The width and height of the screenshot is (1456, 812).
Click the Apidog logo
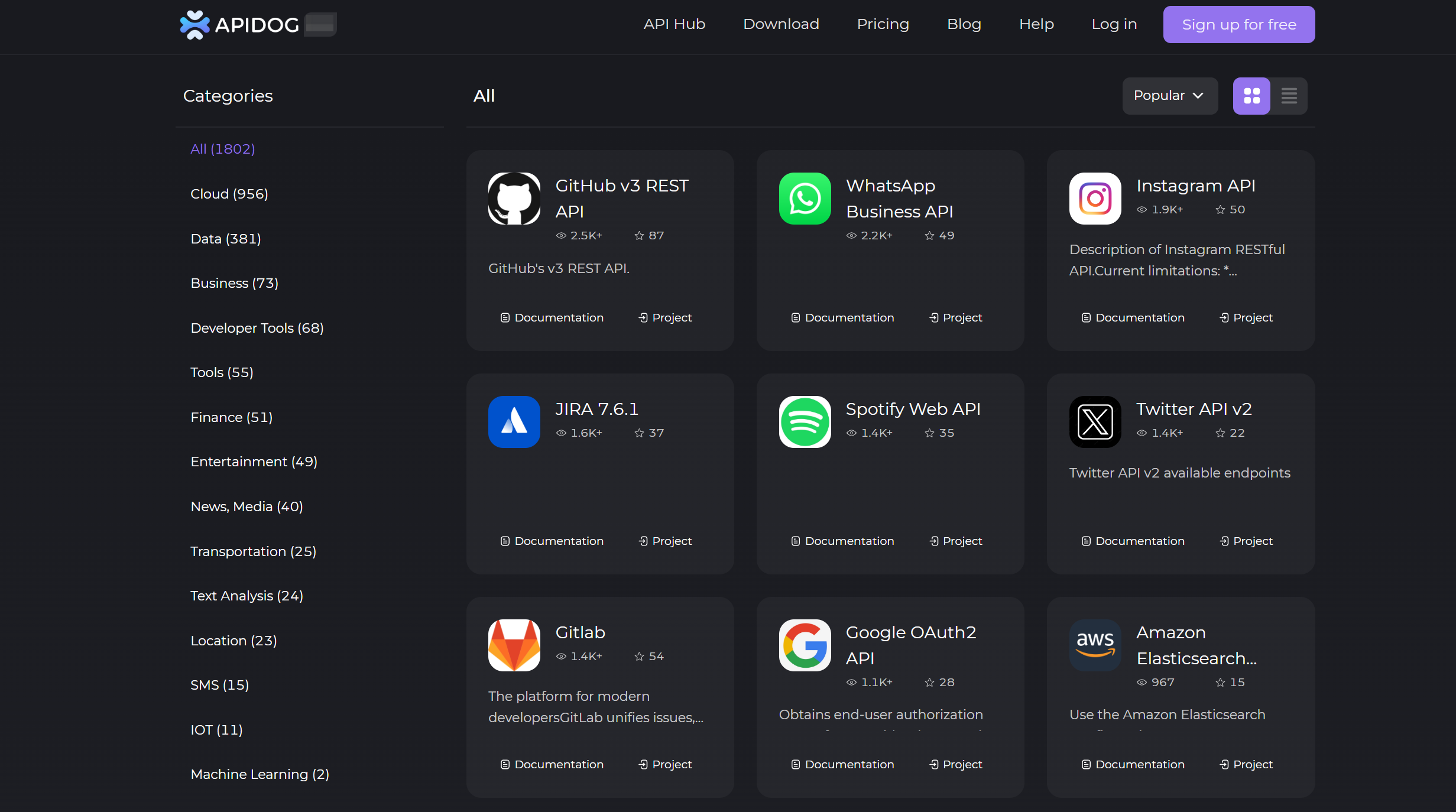pyautogui.click(x=239, y=24)
